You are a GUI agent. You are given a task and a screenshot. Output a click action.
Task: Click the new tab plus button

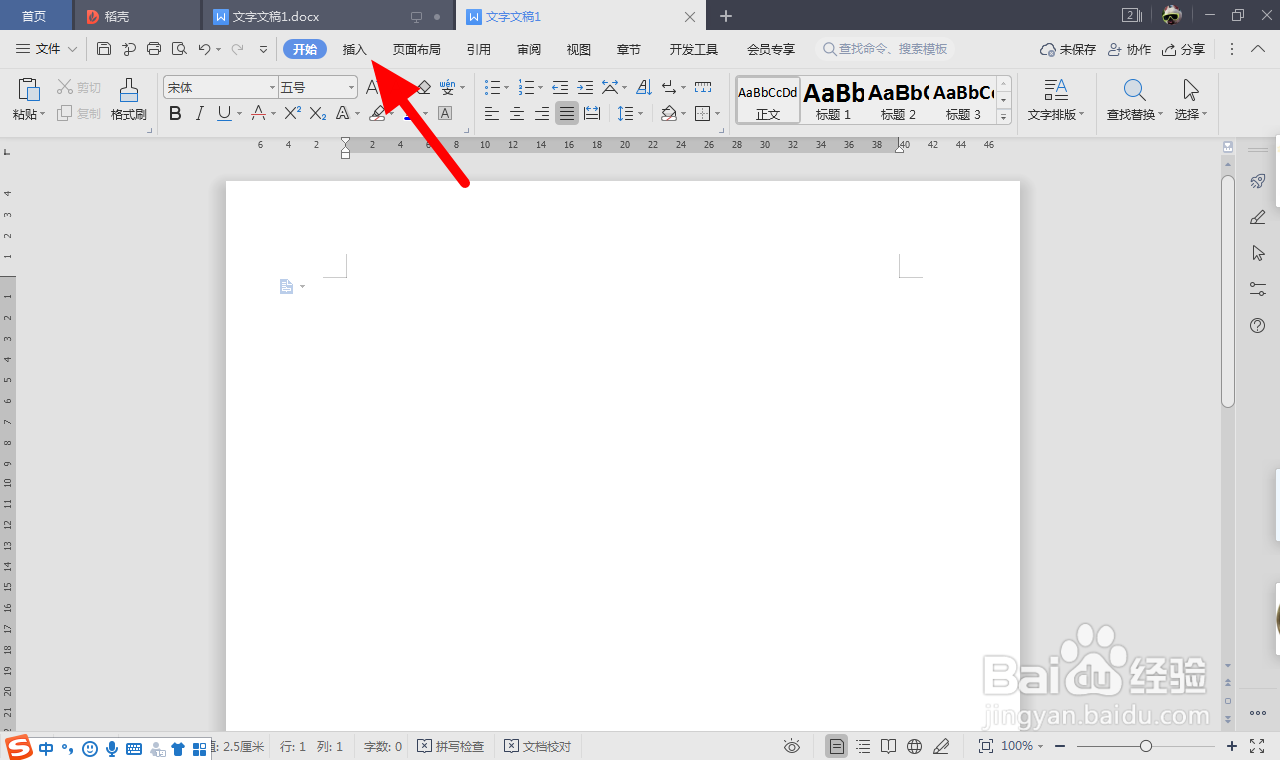(726, 16)
